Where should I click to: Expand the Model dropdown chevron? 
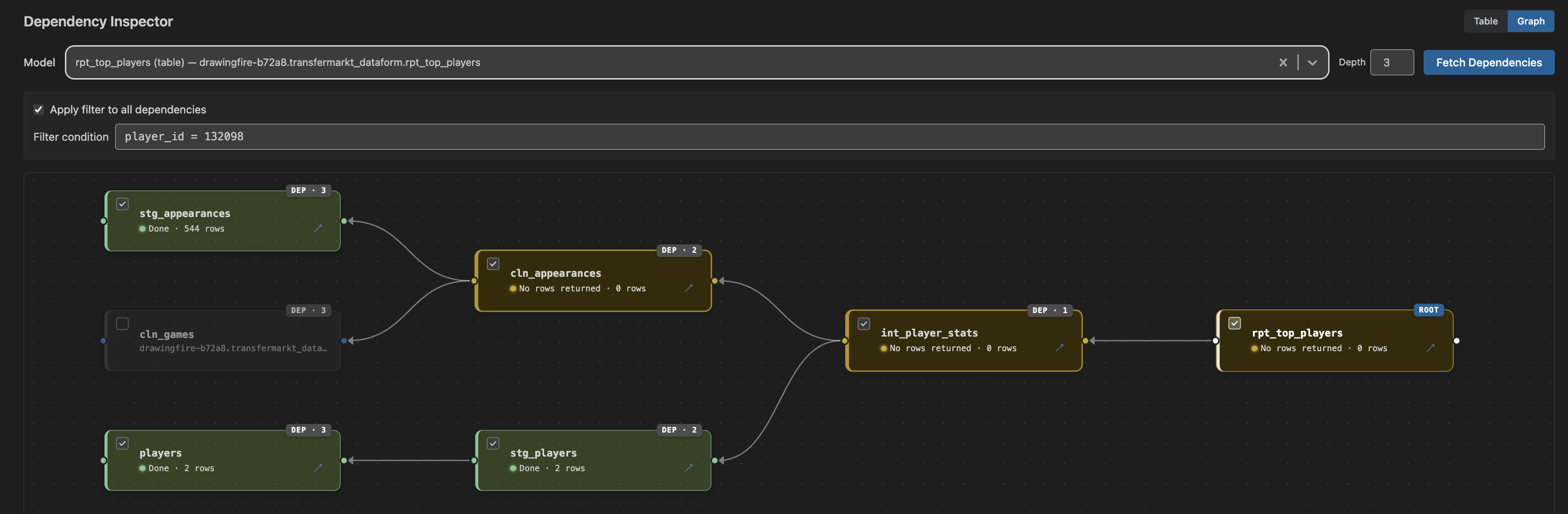click(1312, 62)
